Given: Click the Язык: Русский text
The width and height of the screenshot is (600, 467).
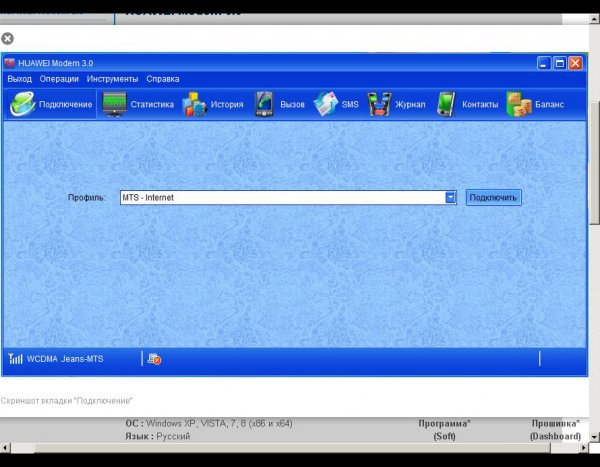Looking at the screenshot, I should click(158, 436).
